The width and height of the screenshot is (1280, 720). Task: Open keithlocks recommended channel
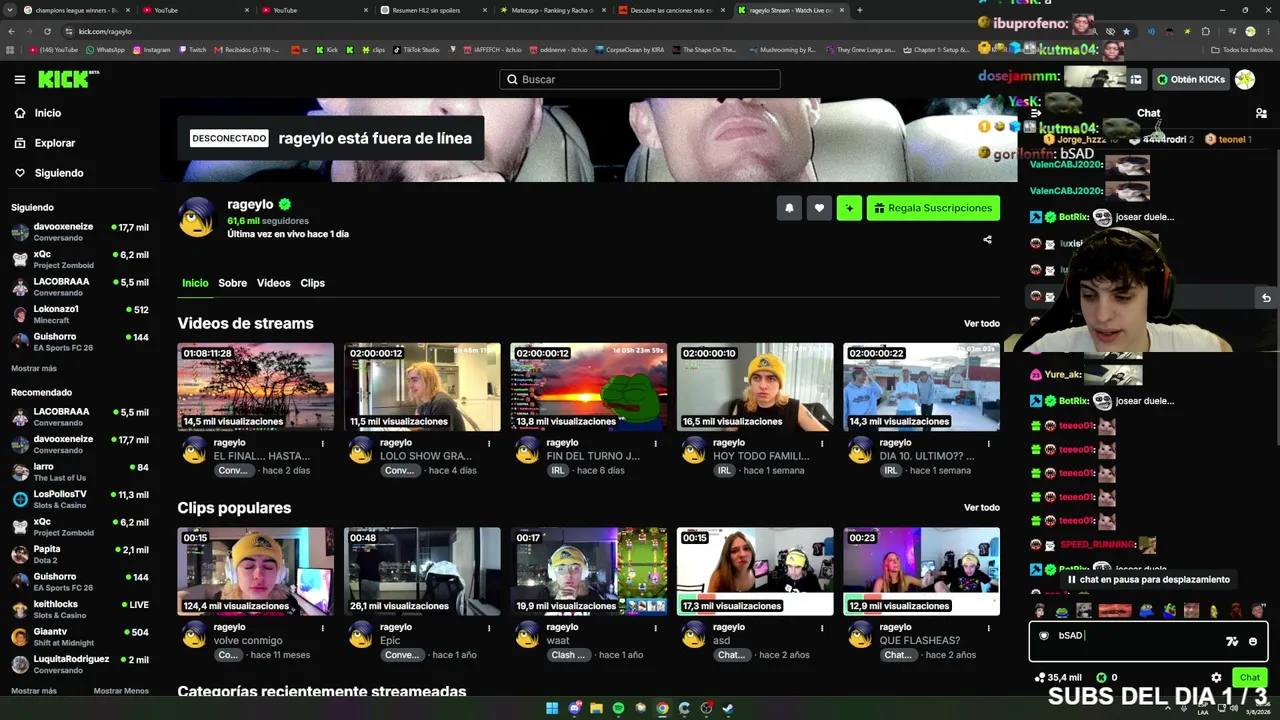tap(80, 609)
